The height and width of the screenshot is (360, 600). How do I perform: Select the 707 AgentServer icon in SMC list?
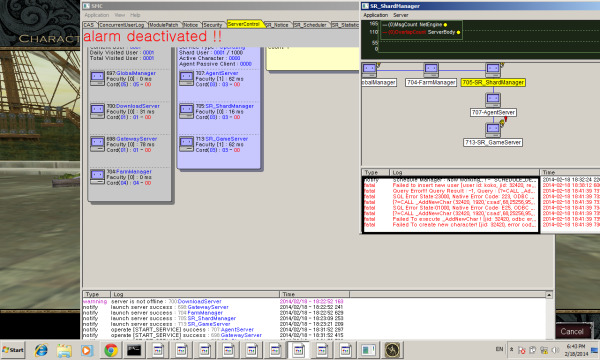coord(186,78)
